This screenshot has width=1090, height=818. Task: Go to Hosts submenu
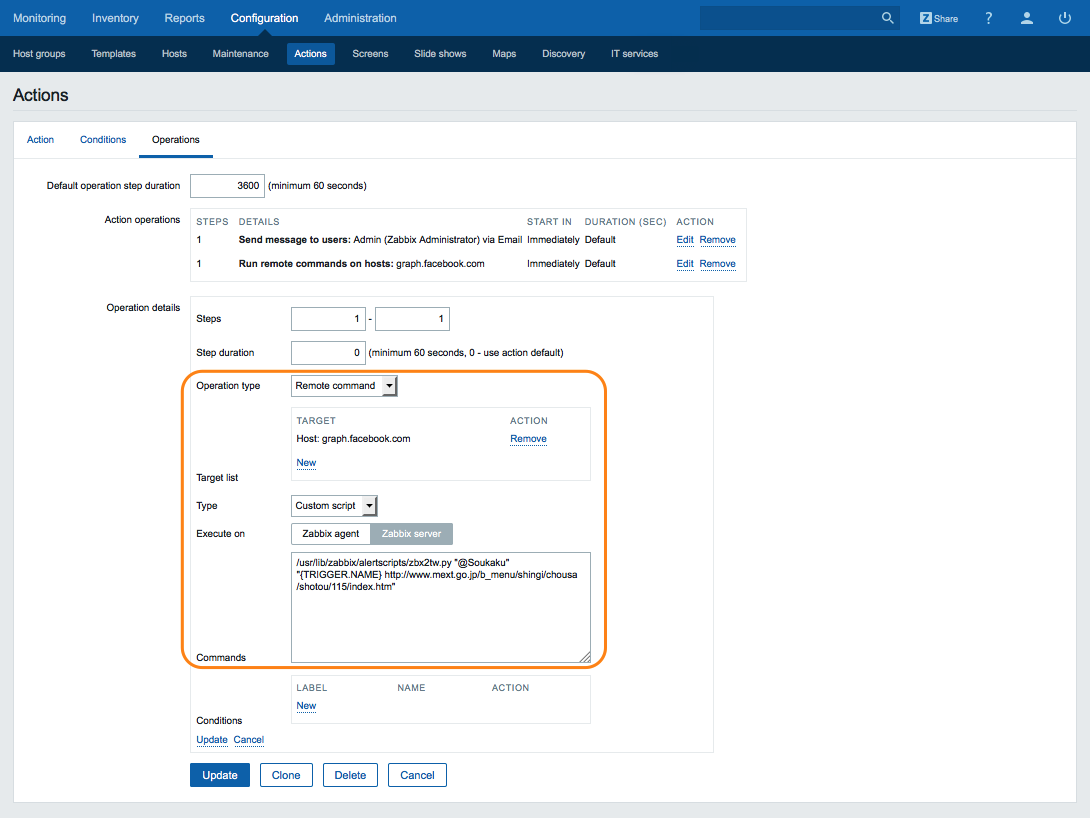click(x=174, y=54)
